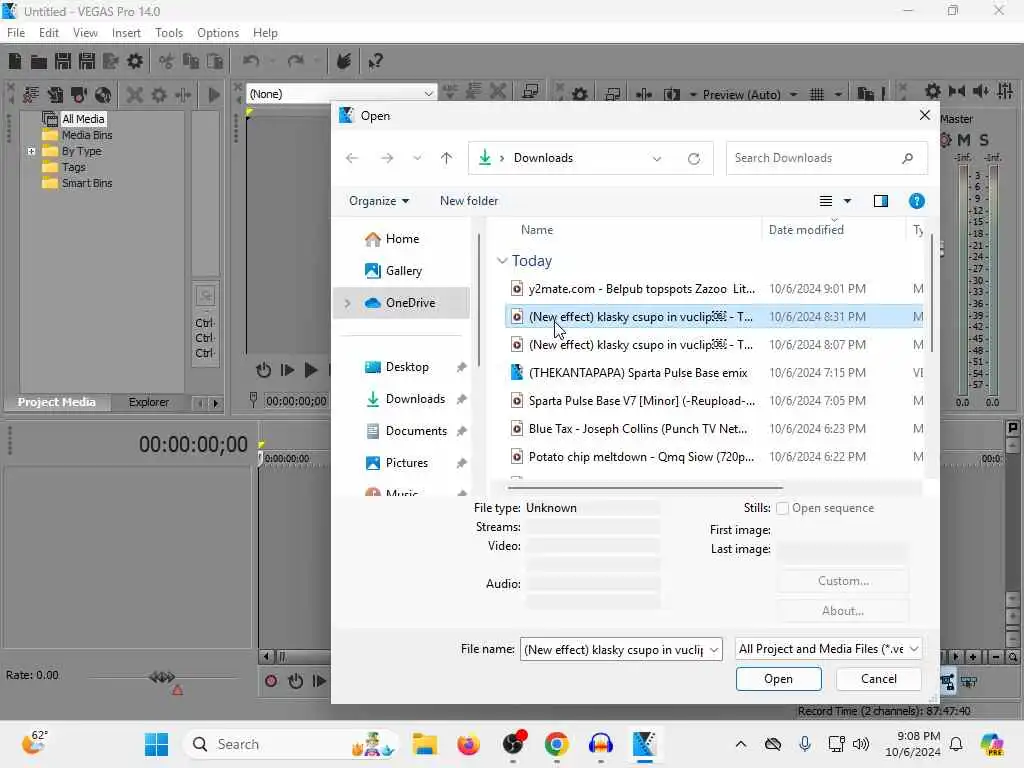
Task: Click the Remove selected media X icon
Action: [x=135, y=95]
